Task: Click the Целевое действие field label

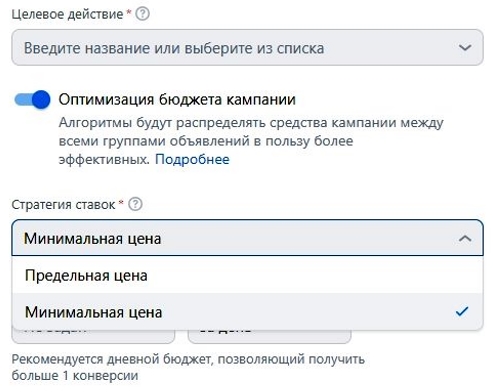Action: (67, 15)
